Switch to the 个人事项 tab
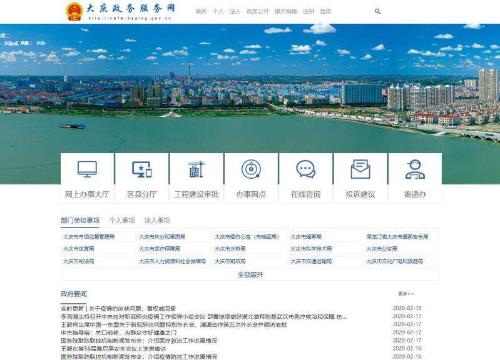The image size is (500, 360). [122, 220]
